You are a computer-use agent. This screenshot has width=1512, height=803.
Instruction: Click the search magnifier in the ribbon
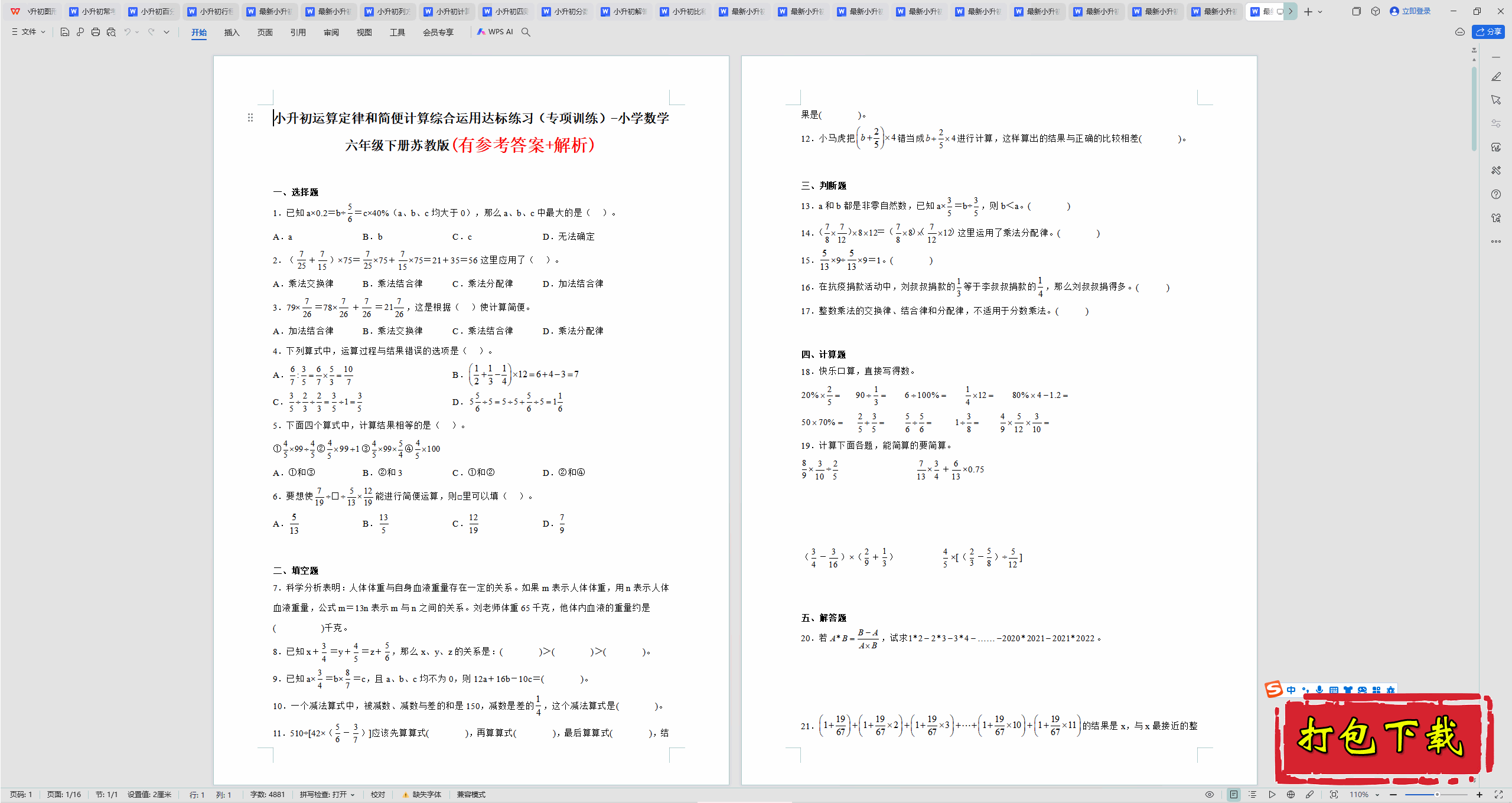(x=526, y=32)
